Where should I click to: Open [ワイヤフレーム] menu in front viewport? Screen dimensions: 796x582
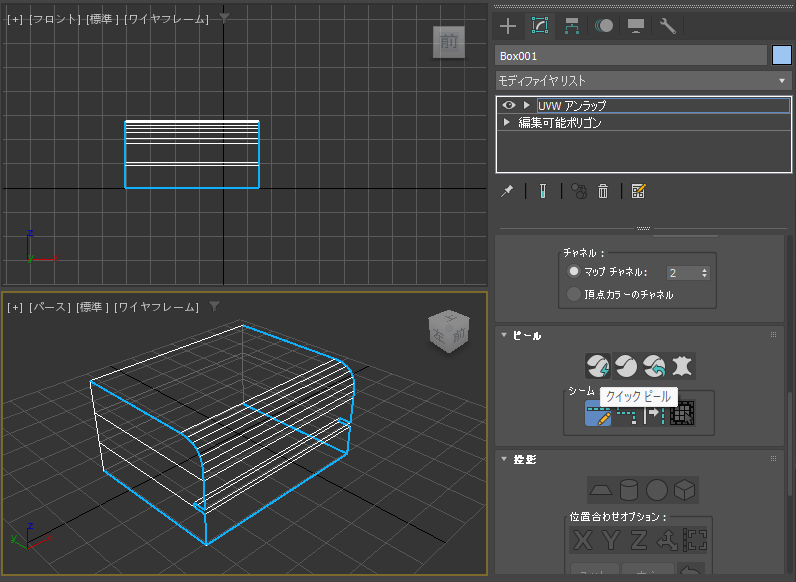tap(167, 19)
